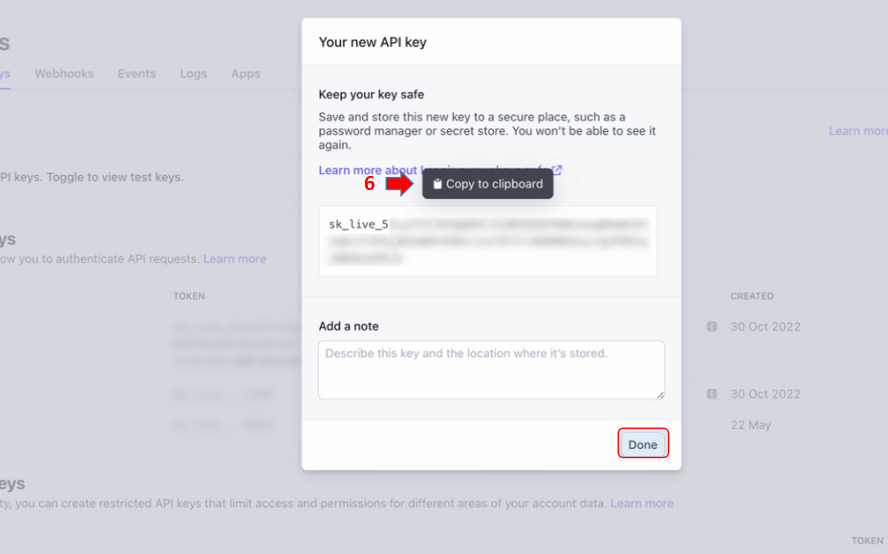
Task: Click the CREATED column header
Action: [752, 296]
